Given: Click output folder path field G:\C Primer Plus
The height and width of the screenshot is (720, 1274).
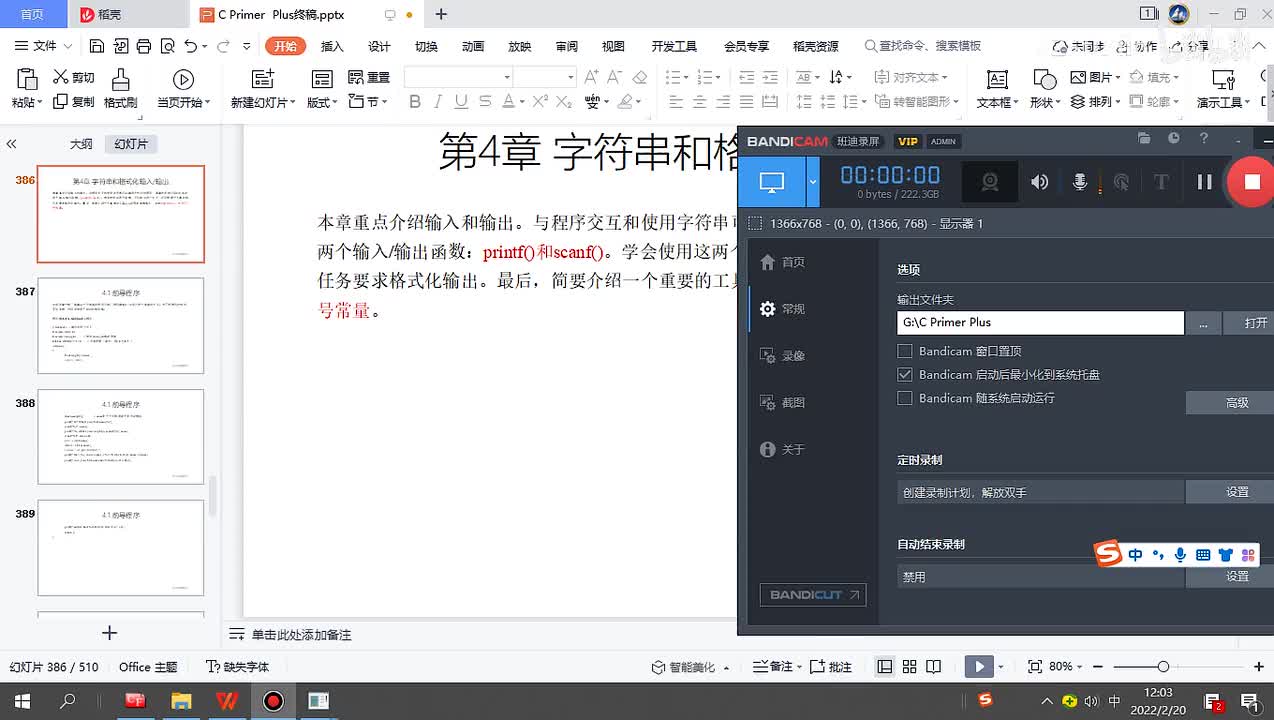Looking at the screenshot, I should (1040, 322).
